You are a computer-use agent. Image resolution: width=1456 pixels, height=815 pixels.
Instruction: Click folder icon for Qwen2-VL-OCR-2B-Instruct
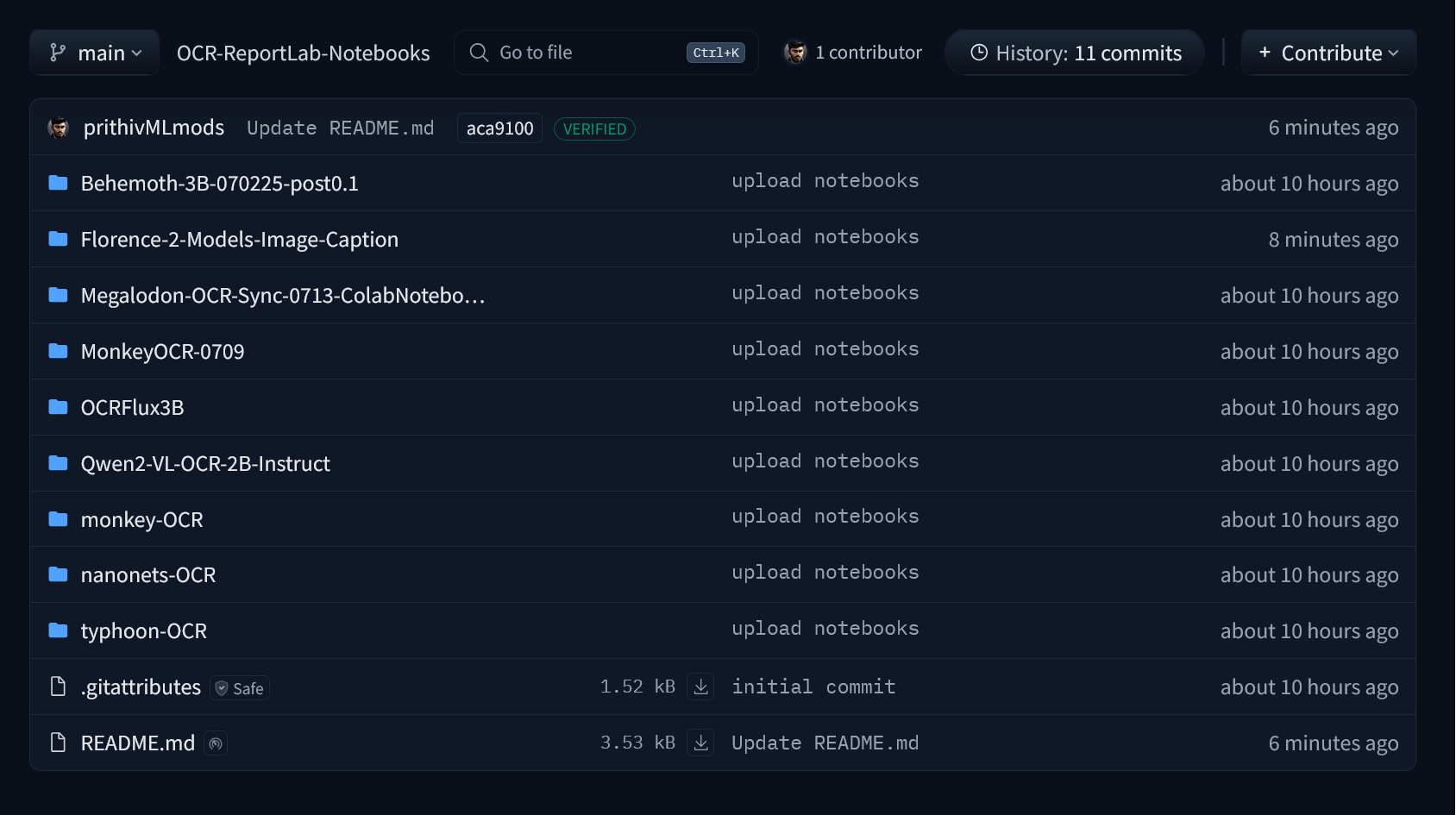[x=58, y=463]
